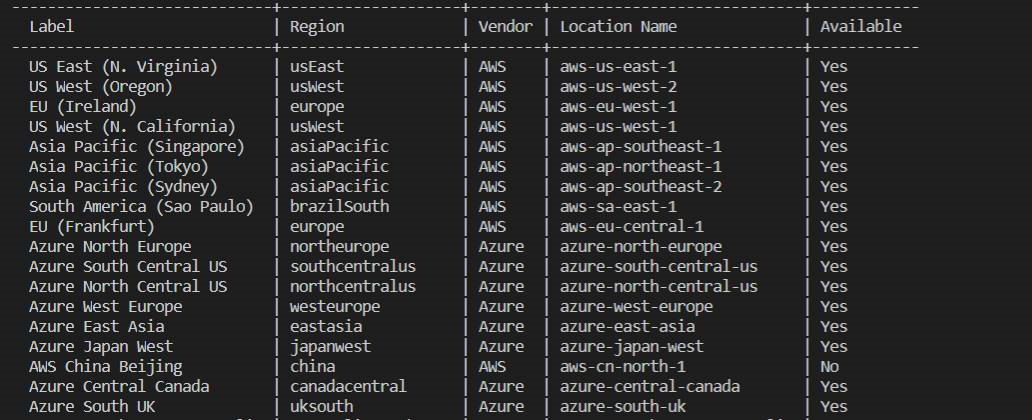Click the brazilSouth region value

(340, 207)
